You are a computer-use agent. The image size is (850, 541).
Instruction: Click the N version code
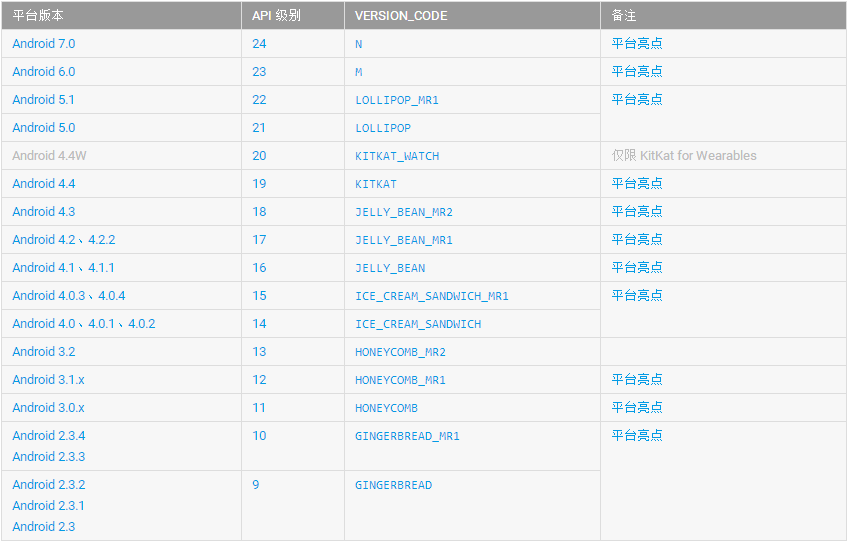click(358, 44)
